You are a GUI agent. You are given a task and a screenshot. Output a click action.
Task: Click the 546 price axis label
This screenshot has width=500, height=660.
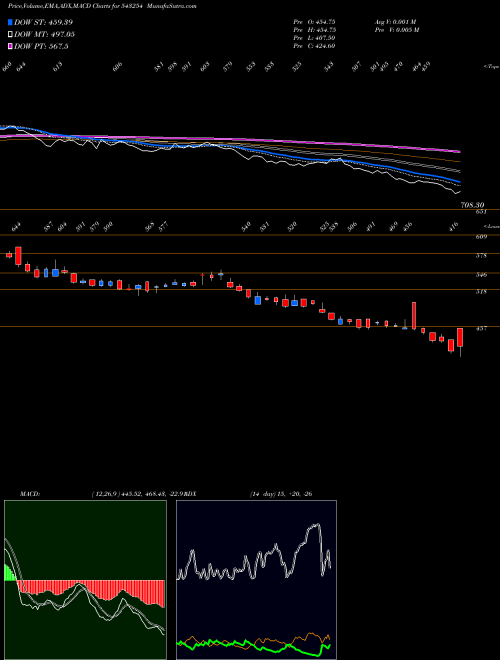pos(481,275)
